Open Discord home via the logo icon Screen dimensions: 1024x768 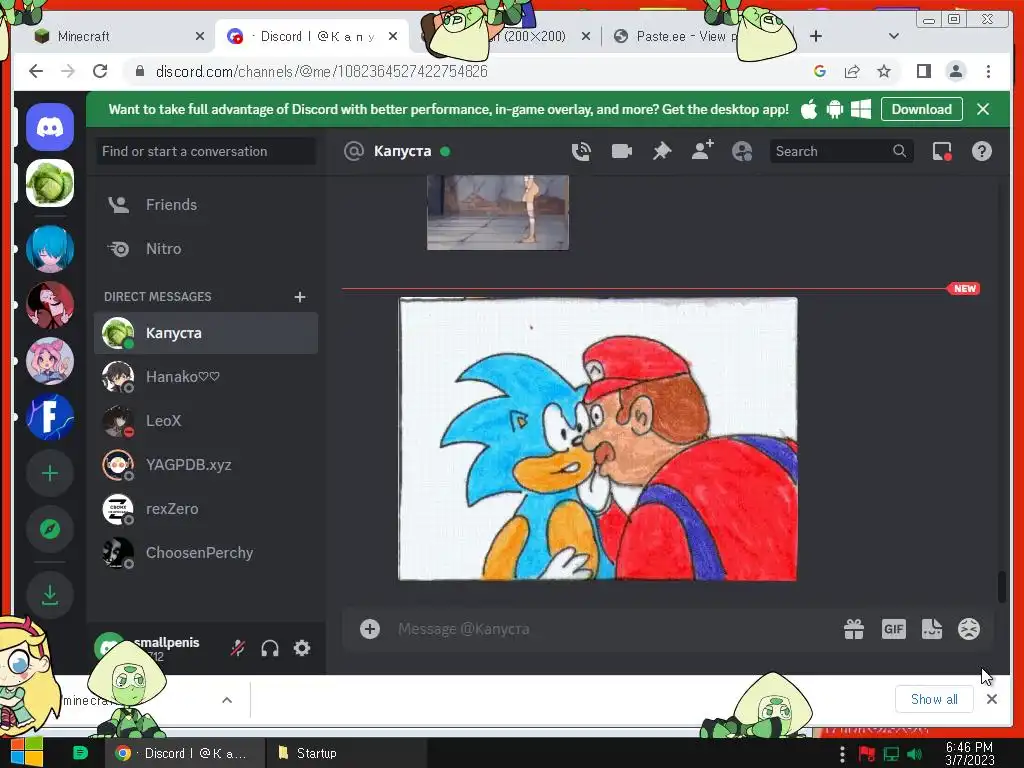click(50, 127)
